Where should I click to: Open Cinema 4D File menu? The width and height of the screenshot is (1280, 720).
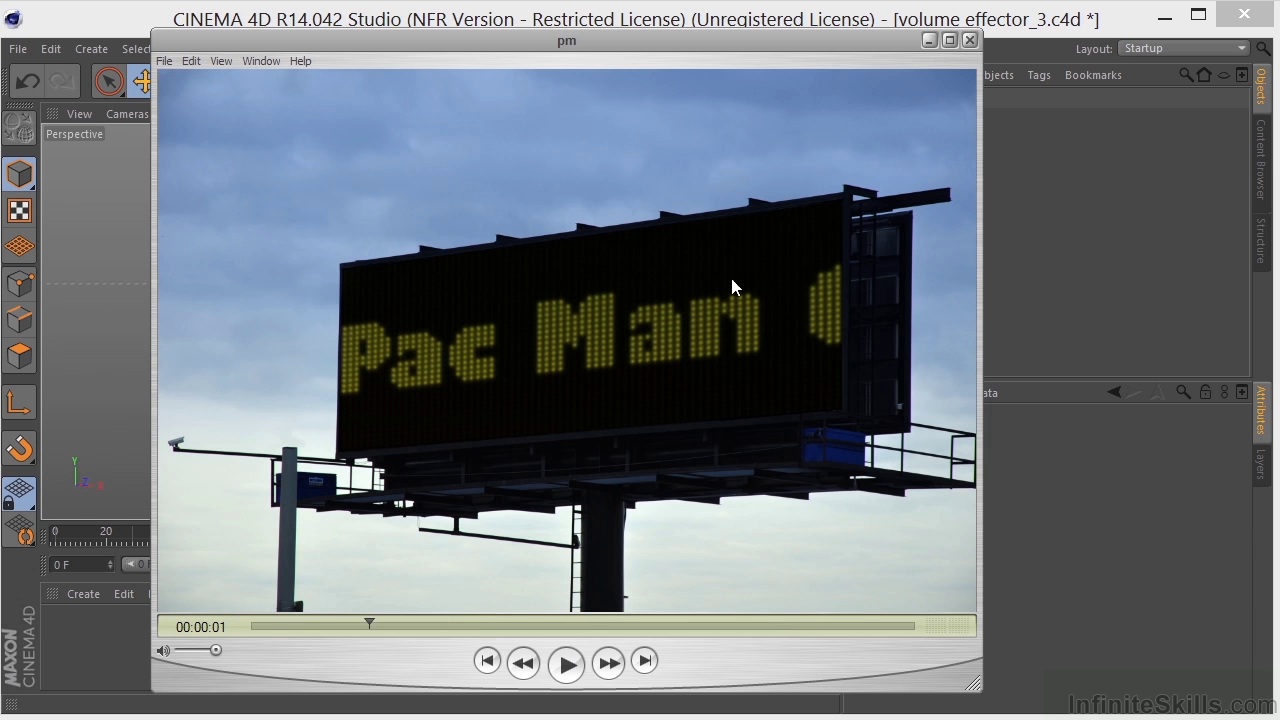[18, 48]
